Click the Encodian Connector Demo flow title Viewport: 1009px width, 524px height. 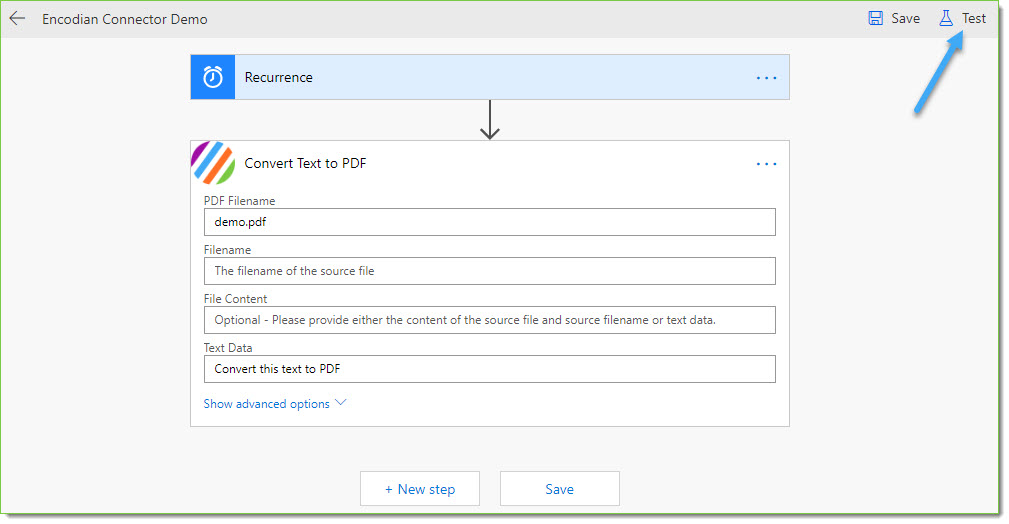[x=125, y=19]
